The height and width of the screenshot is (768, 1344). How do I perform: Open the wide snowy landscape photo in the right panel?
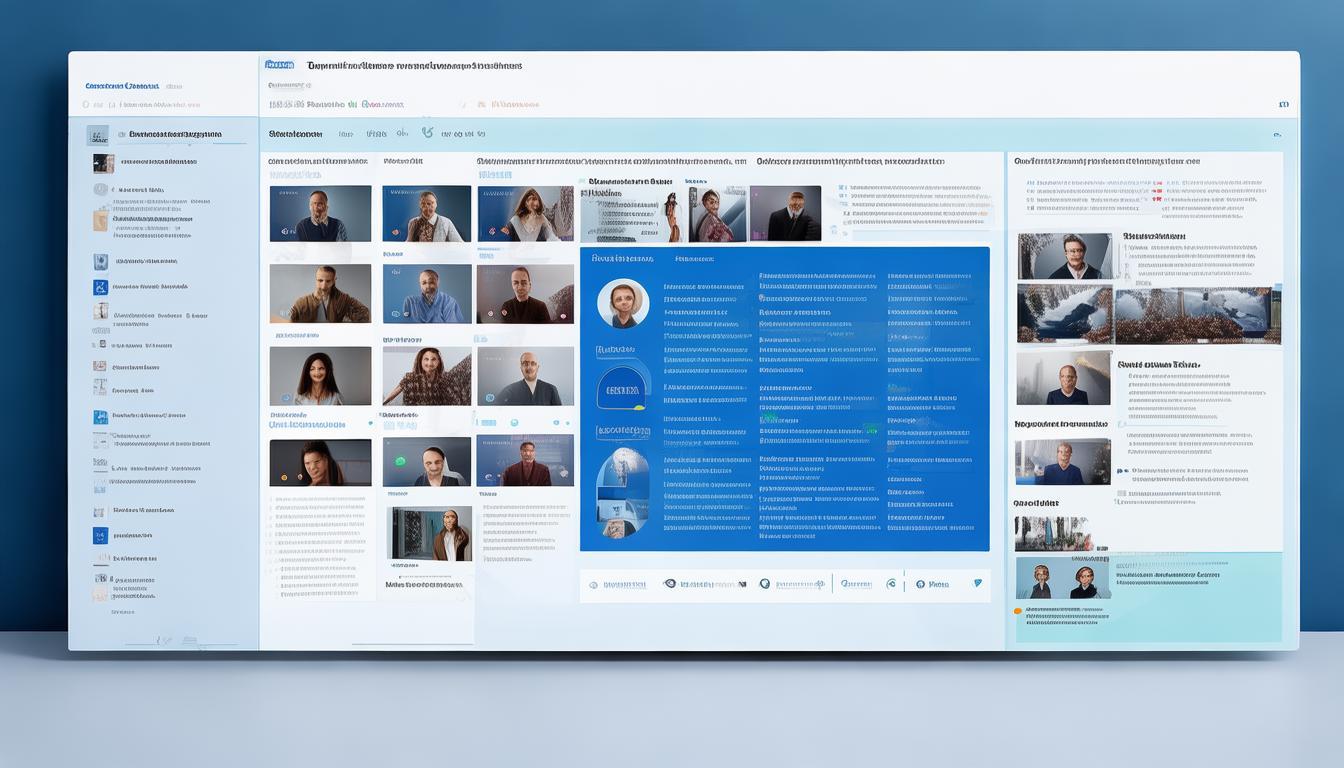(x=1197, y=315)
